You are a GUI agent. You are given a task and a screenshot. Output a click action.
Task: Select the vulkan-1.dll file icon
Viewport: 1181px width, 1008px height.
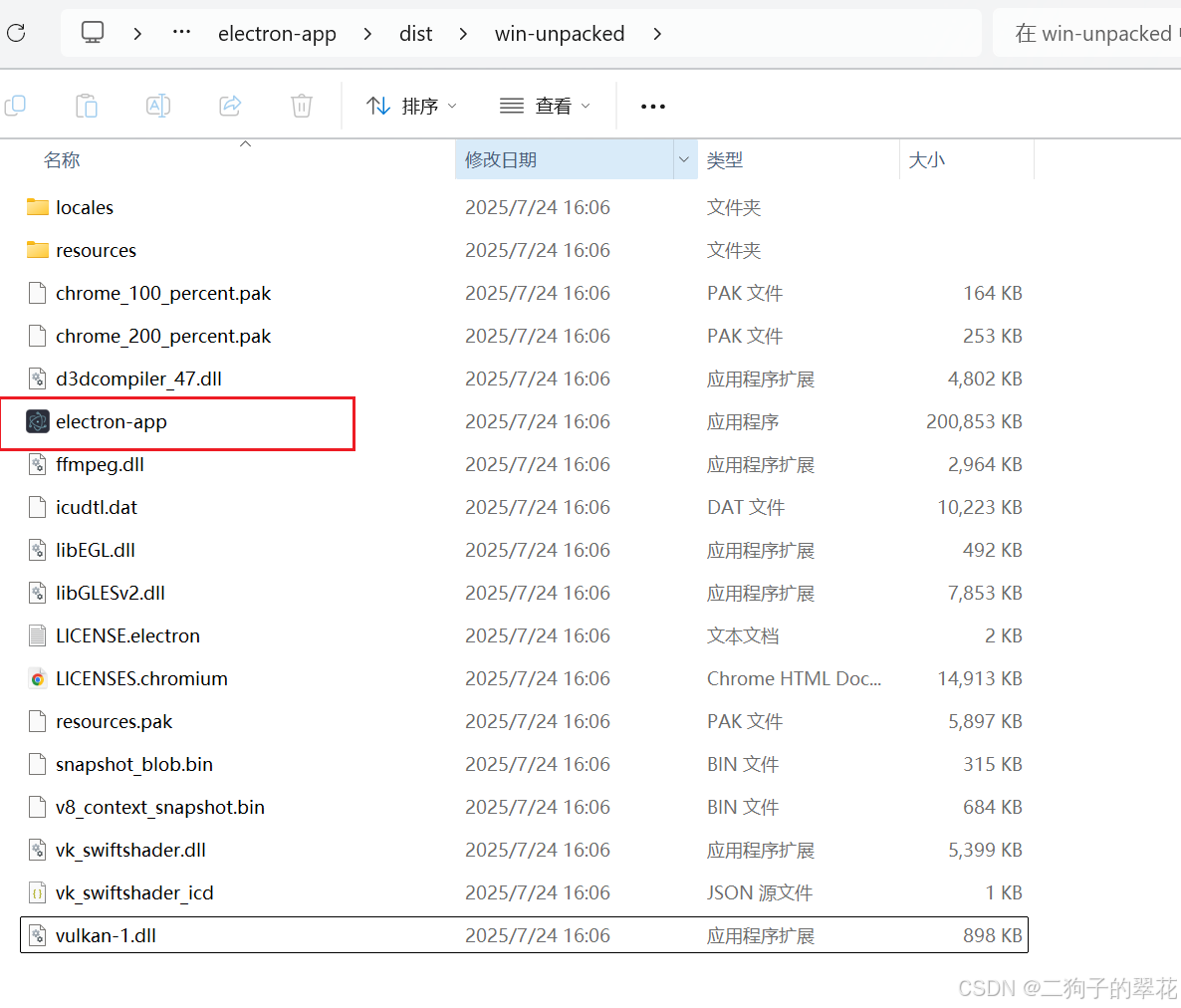[37, 936]
